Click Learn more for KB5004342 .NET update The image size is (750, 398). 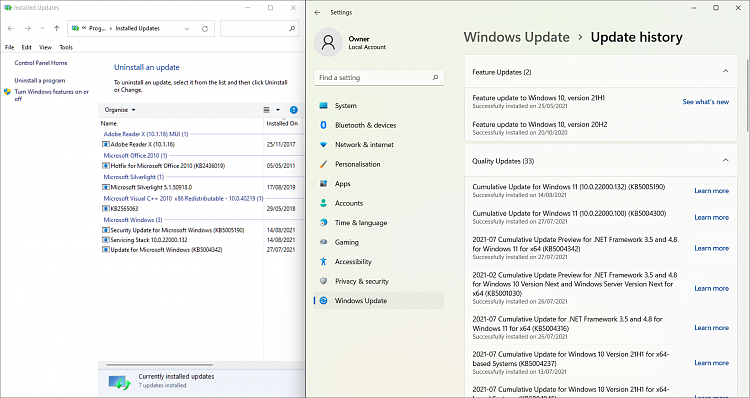point(712,248)
